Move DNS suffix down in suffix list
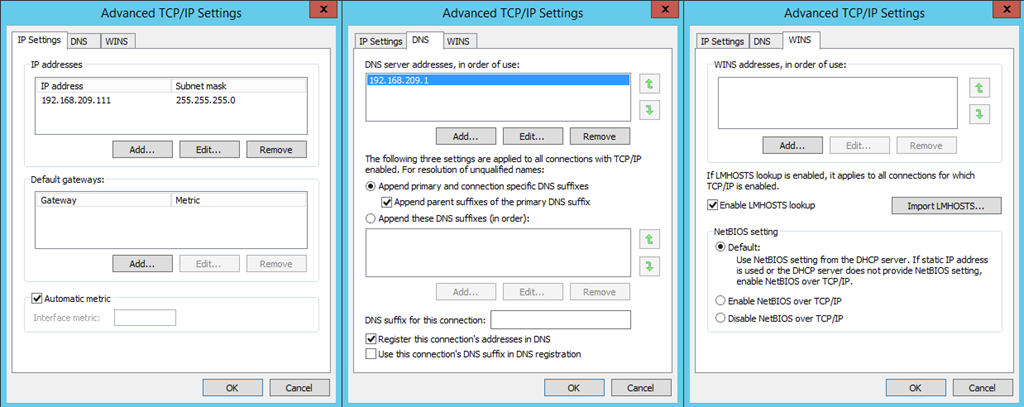1024x407 pixels. coord(649,266)
